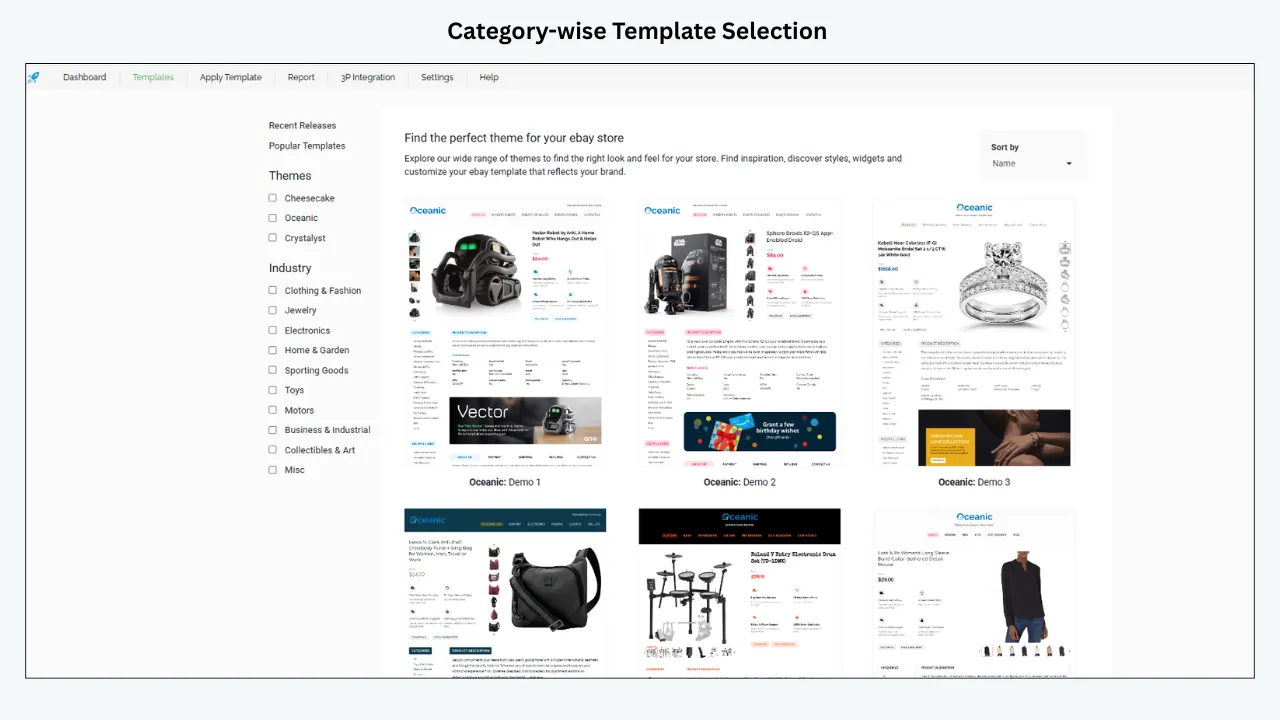
Task: Select the Sporting Goods checkbox
Action: [273, 370]
